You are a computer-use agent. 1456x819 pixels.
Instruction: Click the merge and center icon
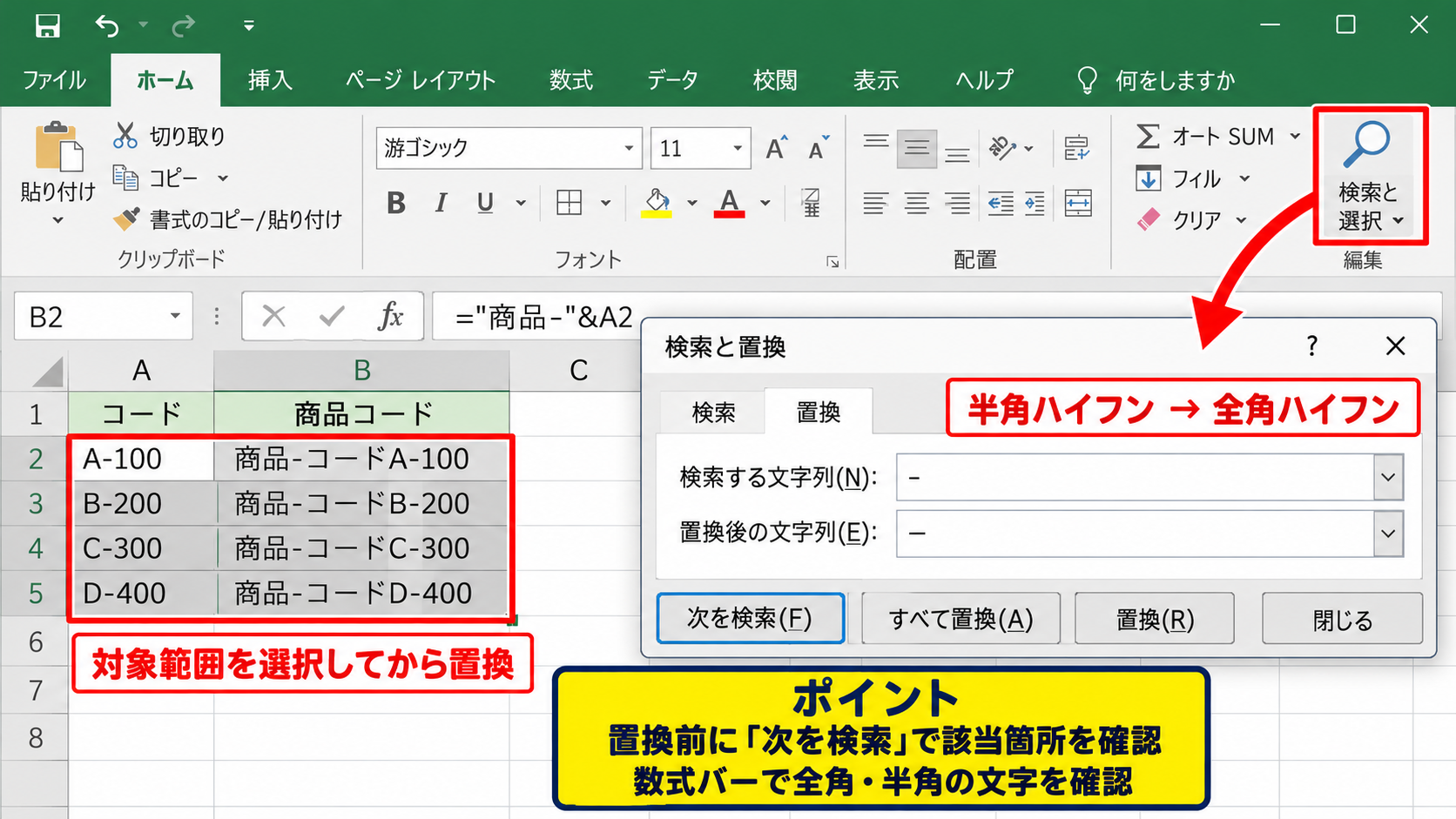point(1078,203)
